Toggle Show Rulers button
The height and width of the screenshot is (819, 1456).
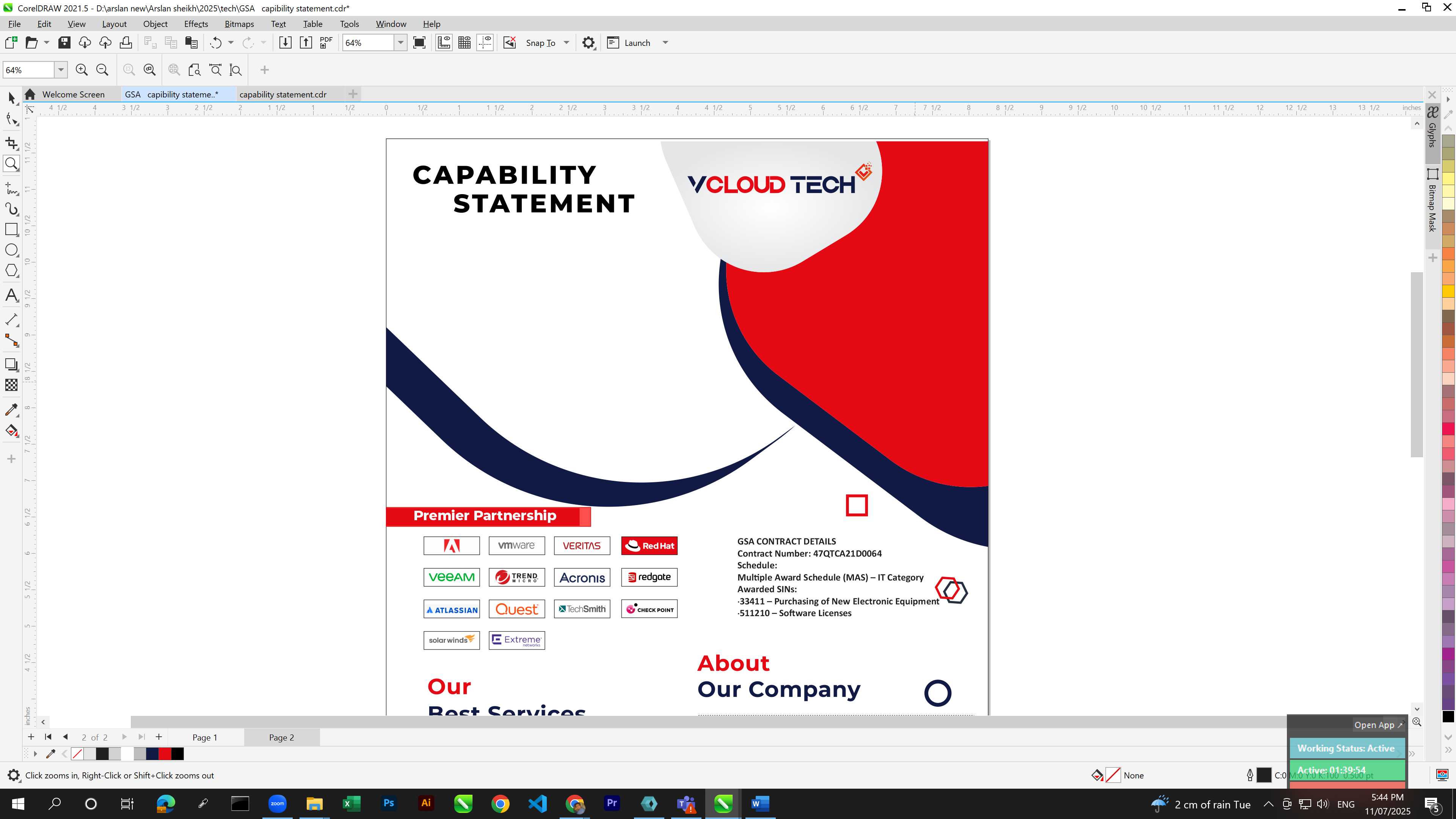click(444, 43)
